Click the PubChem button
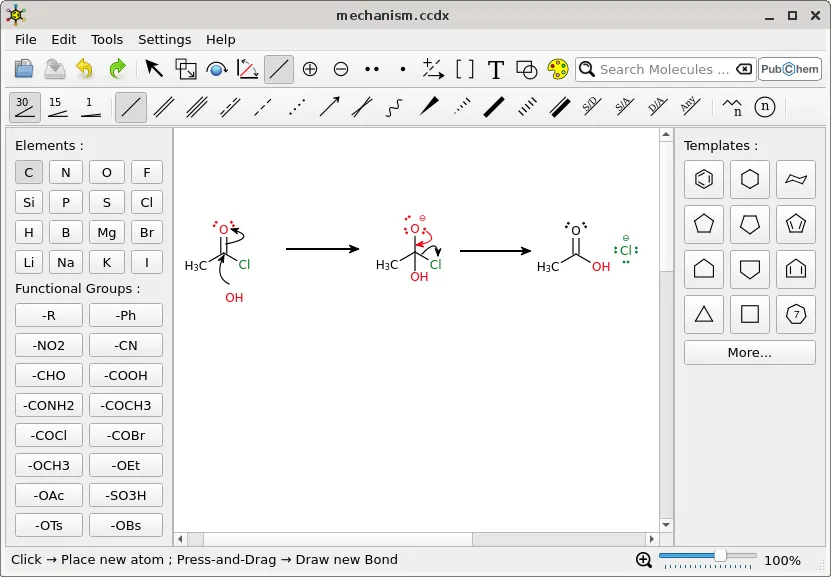 click(790, 69)
